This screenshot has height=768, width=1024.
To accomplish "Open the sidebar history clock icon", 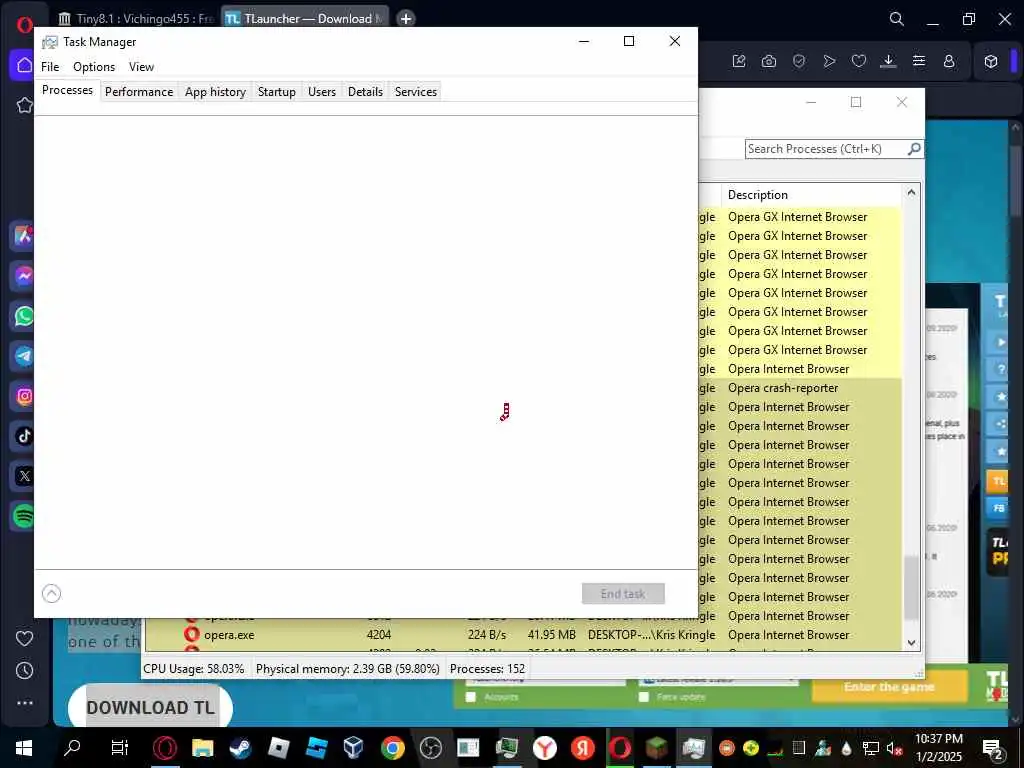I will [x=24, y=671].
